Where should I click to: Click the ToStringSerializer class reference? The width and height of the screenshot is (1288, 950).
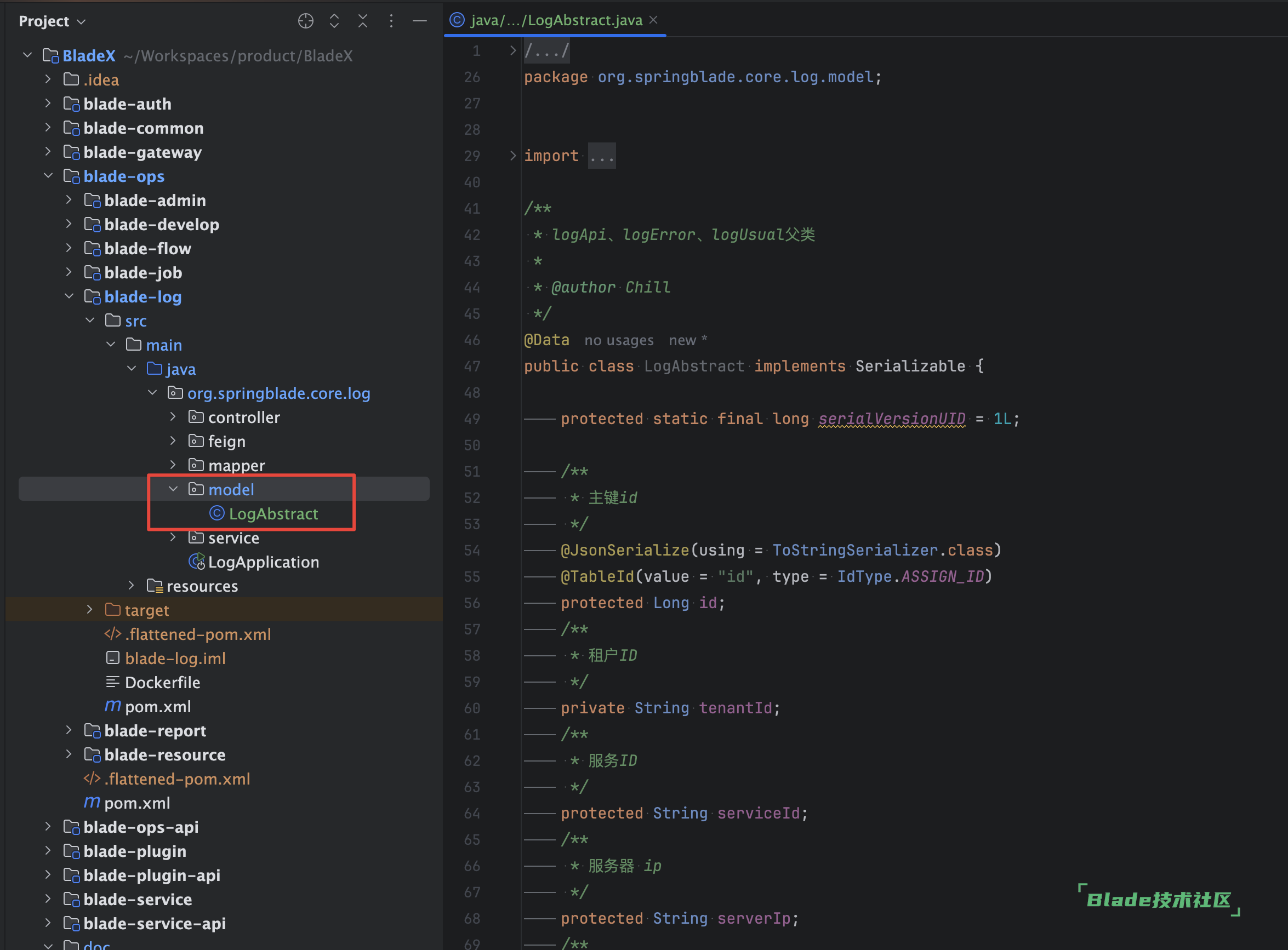tap(855, 551)
